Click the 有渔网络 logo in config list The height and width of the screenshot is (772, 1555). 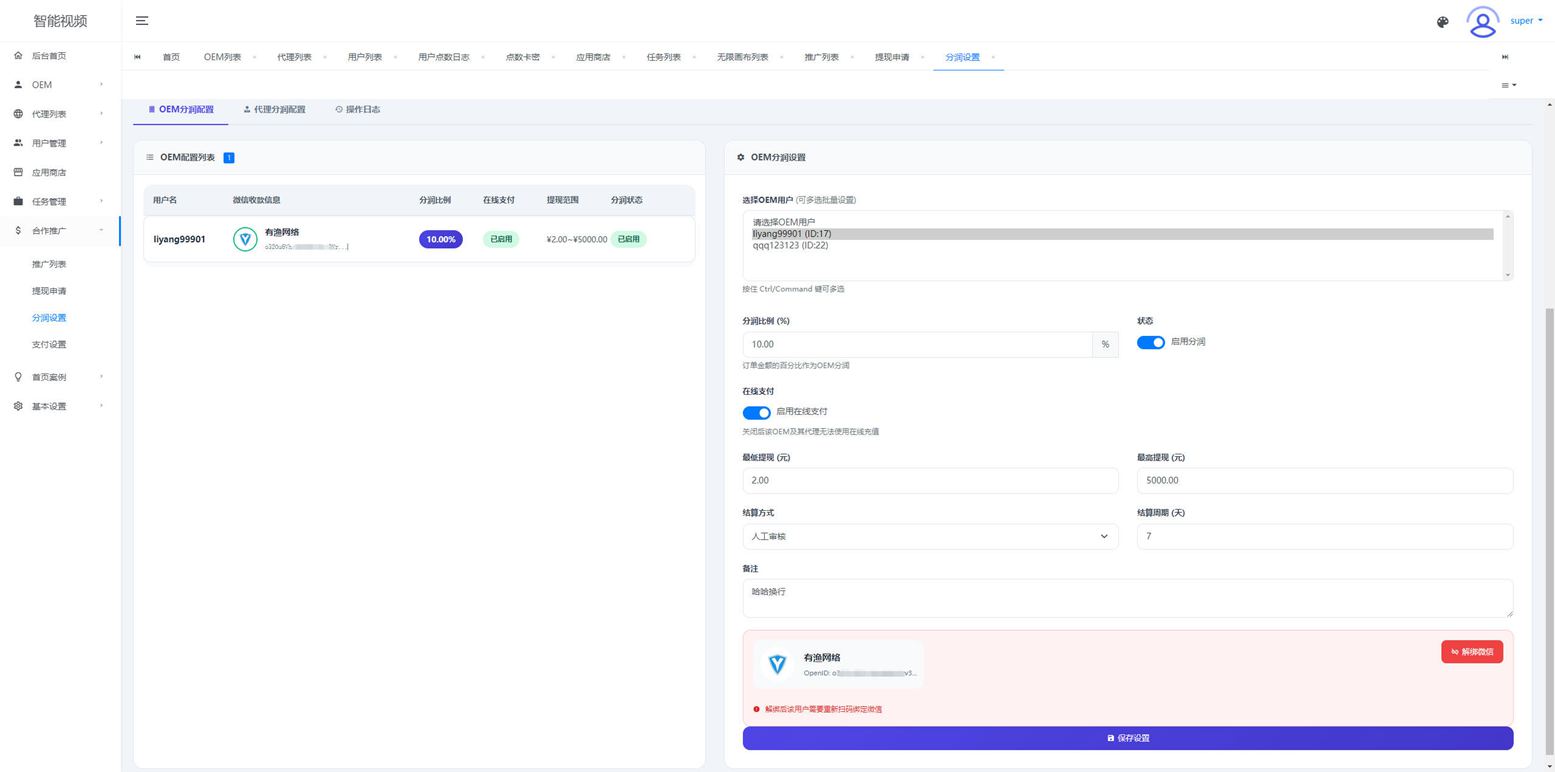tap(245, 239)
